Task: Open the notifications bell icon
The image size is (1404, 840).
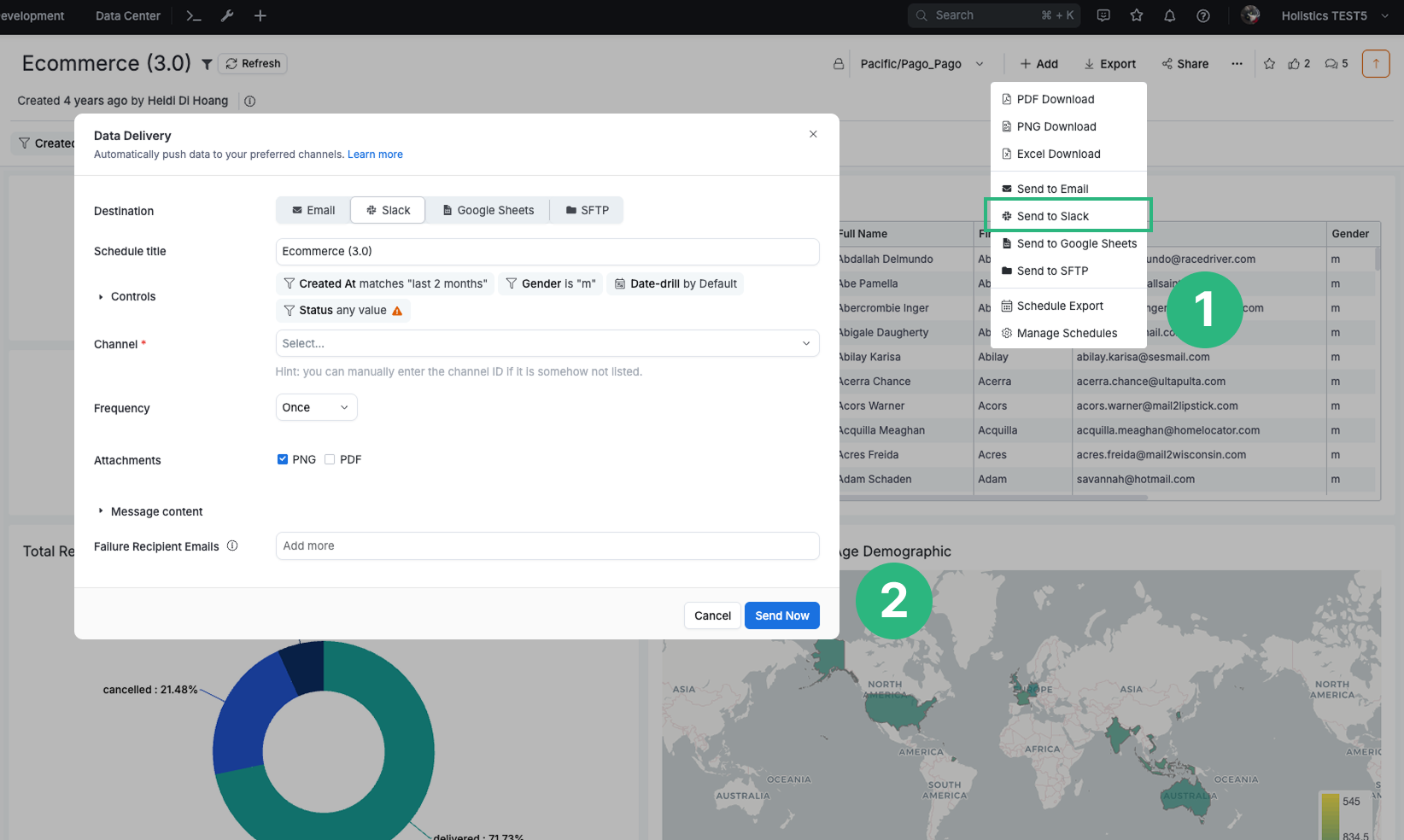Action: pyautogui.click(x=1170, y=15)
